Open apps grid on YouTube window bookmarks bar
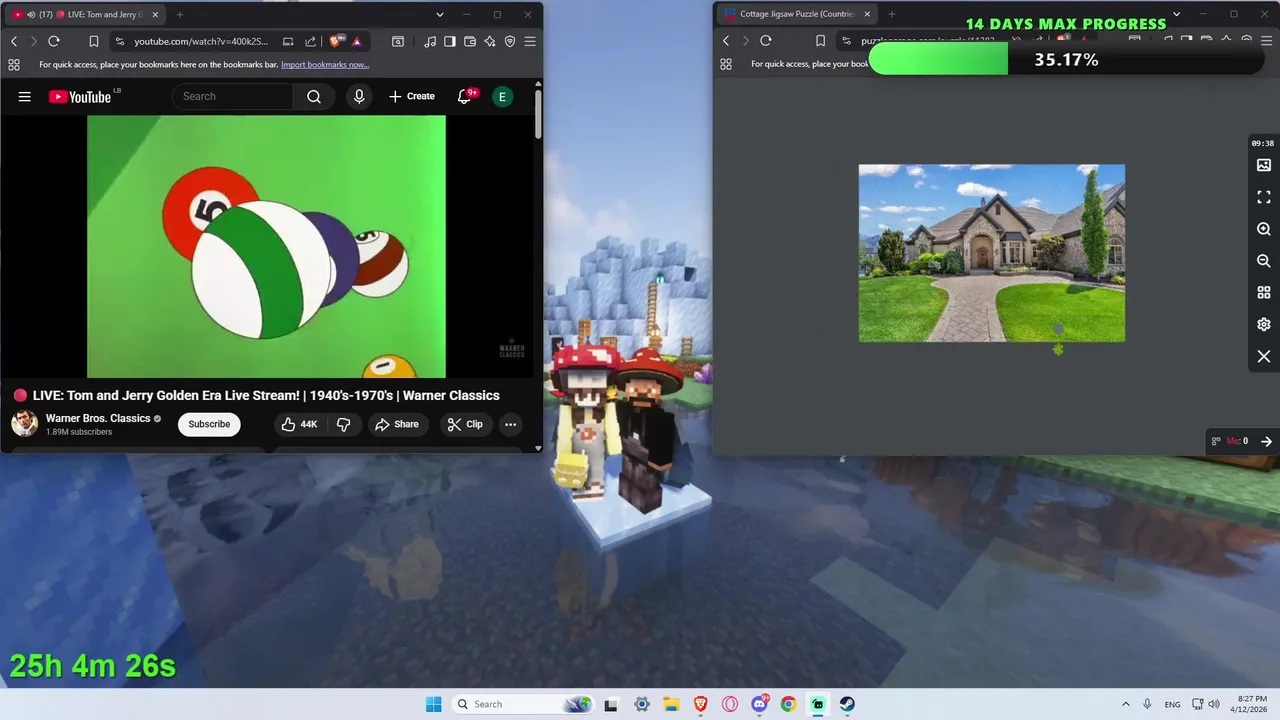 [14, 64]
